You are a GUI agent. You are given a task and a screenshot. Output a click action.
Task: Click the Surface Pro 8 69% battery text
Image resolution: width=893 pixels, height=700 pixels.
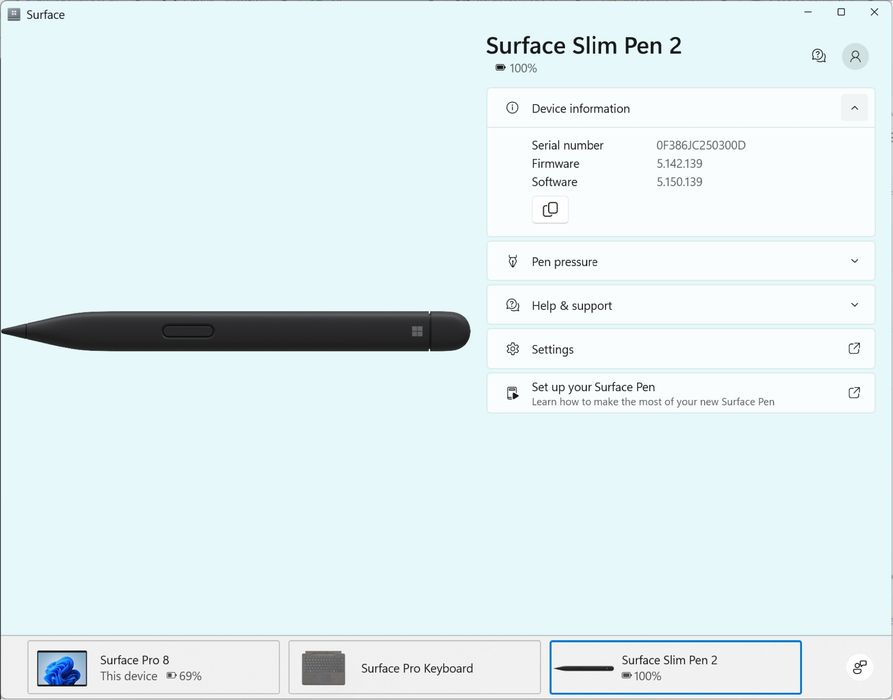(x=190, y=676)
